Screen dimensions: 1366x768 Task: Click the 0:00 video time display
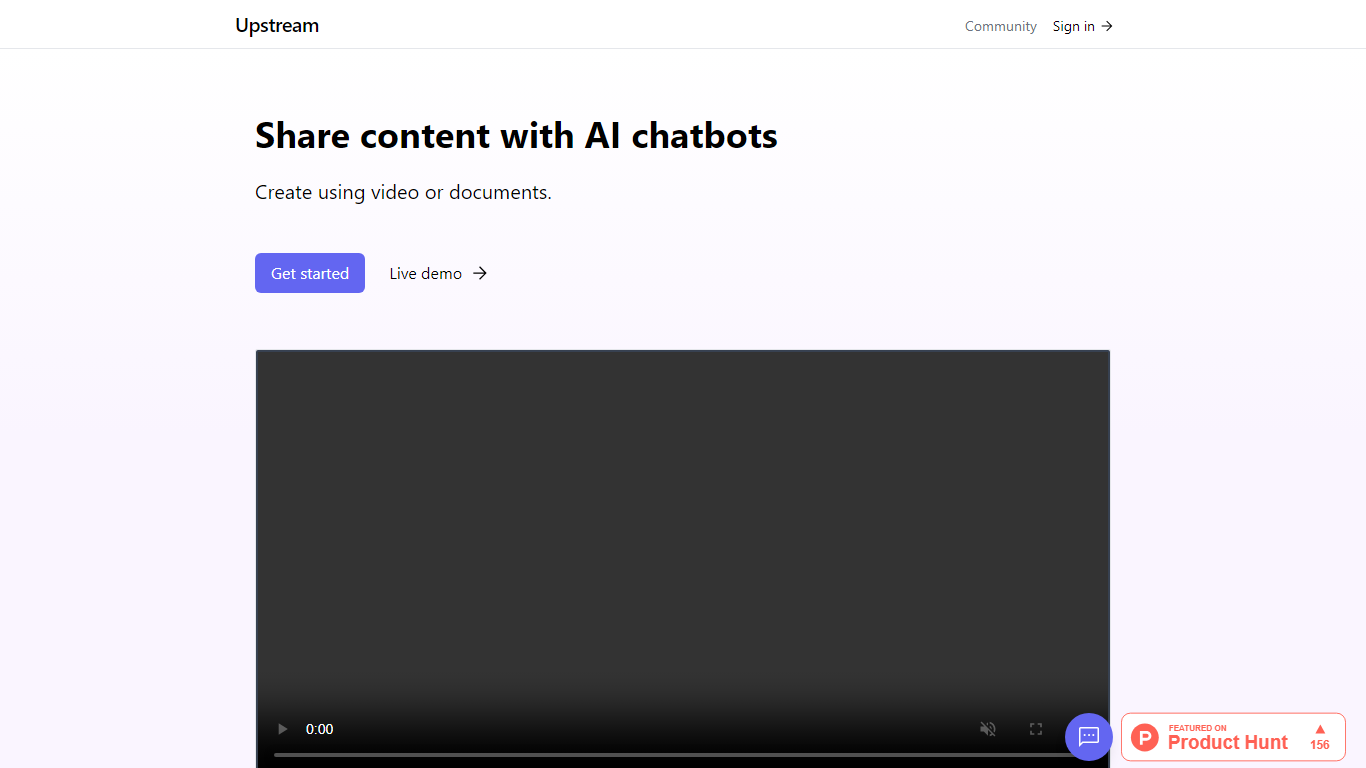[x=320, y=729]
